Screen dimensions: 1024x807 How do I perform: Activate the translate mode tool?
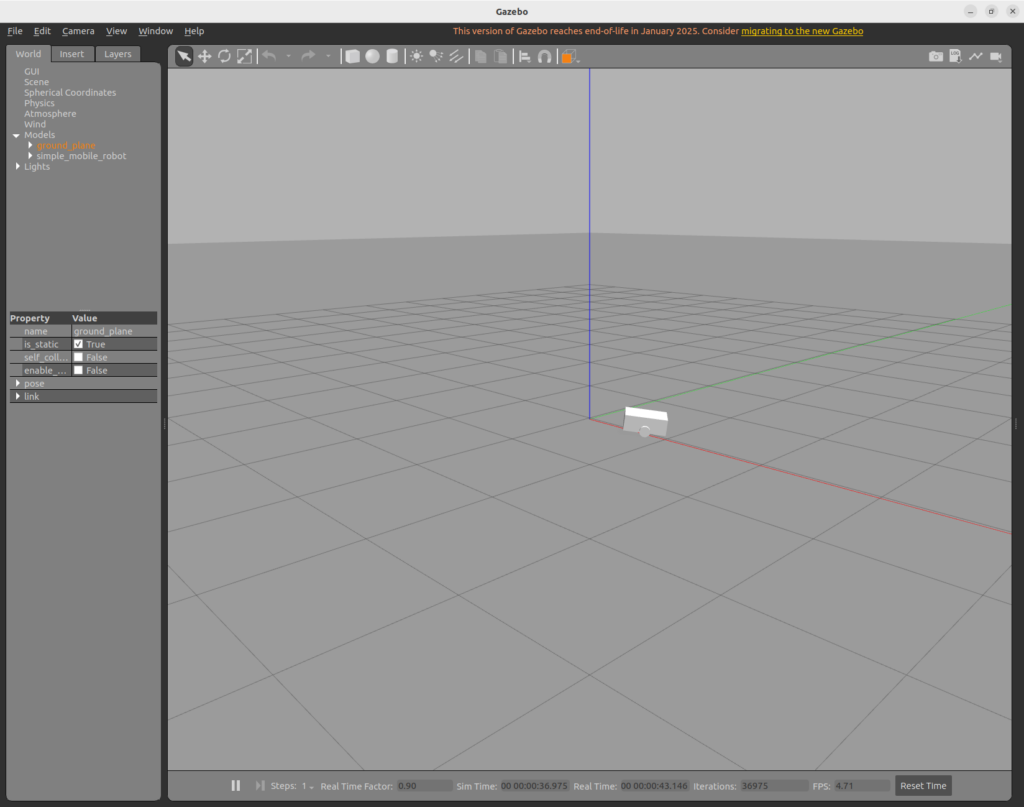point(204,57)
